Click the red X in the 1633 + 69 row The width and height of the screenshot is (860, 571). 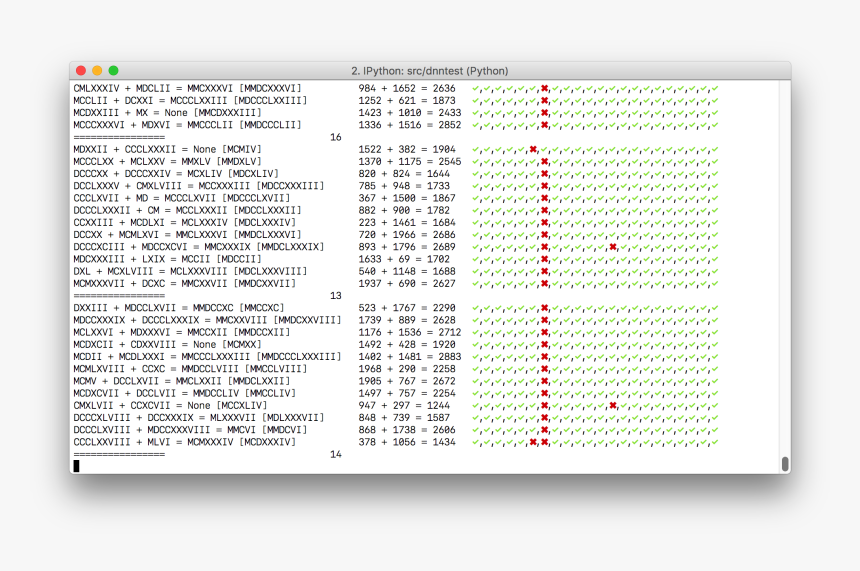pos(544,259)
